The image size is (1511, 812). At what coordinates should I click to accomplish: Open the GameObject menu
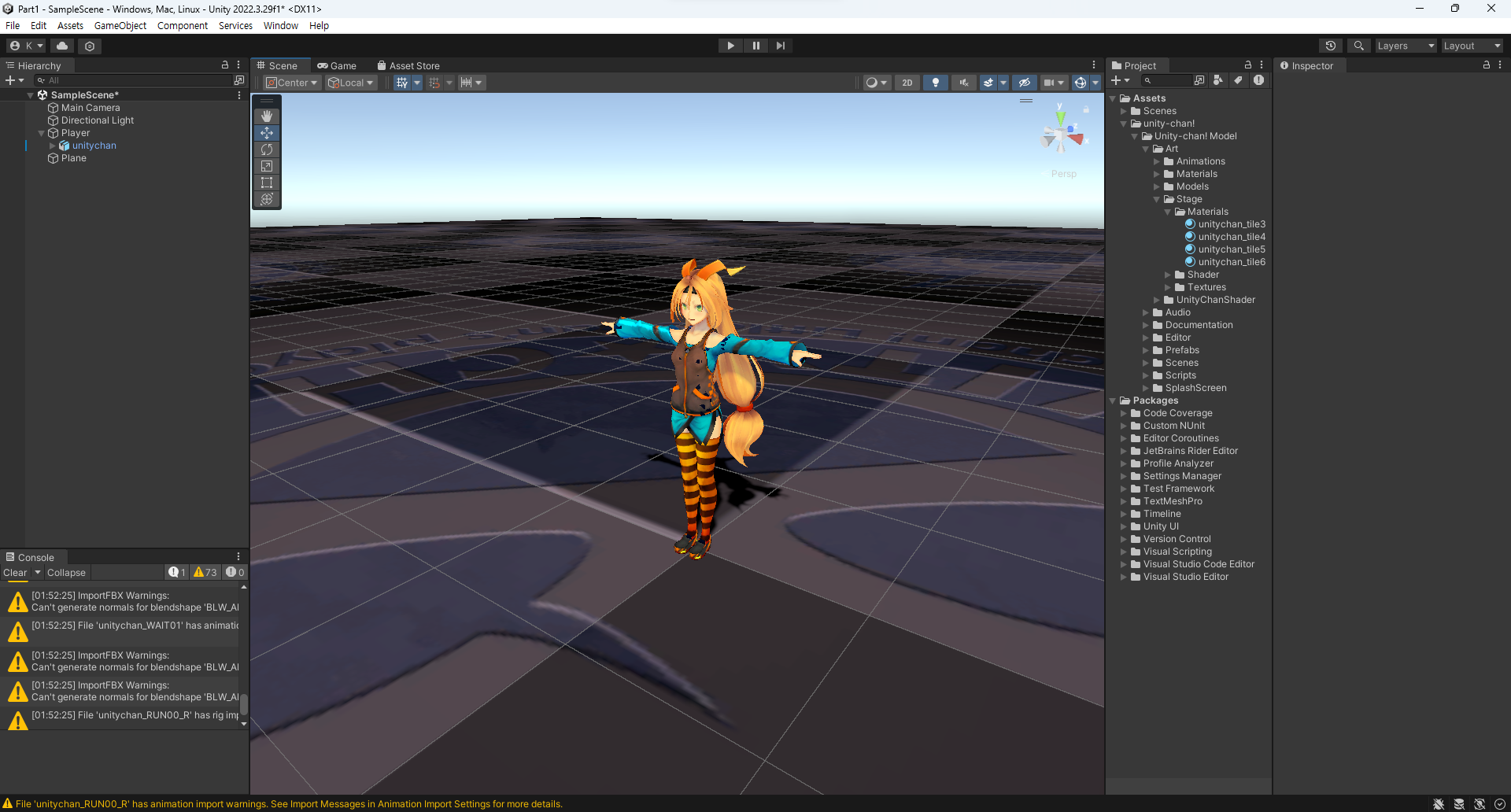pyautogui.click(x=120, y=25)
